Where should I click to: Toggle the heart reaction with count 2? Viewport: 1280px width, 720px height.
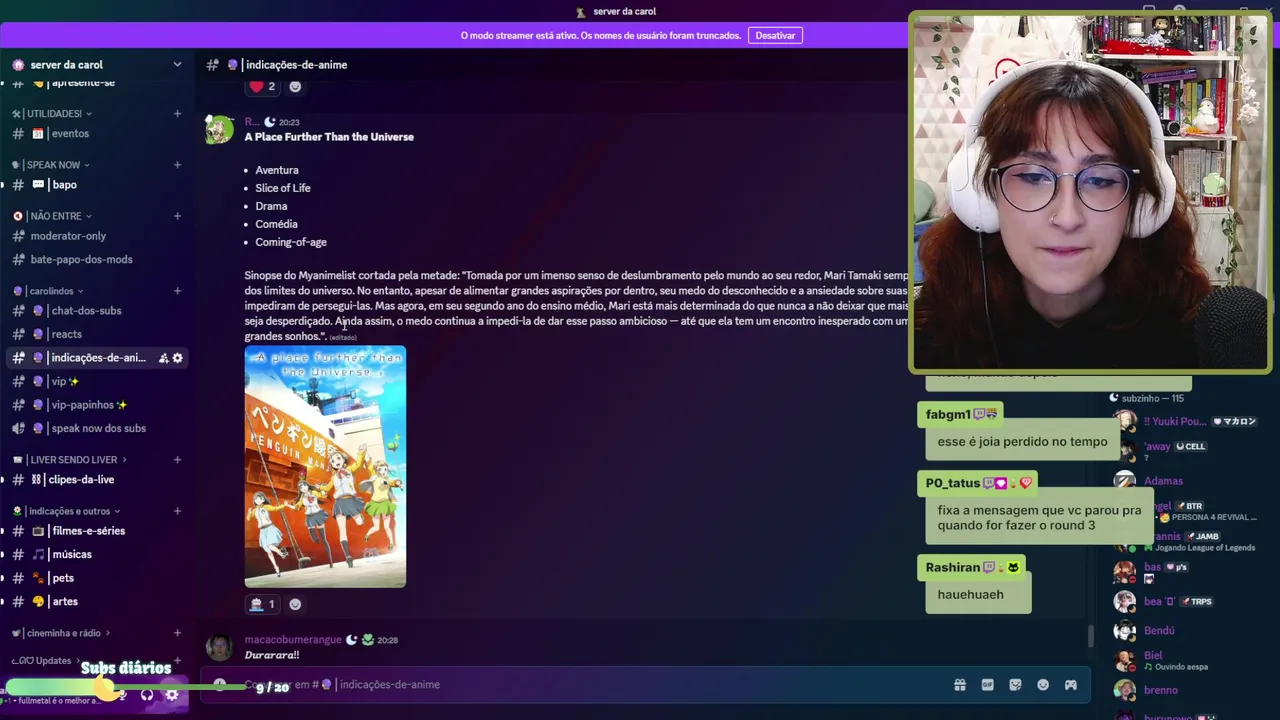(x=262, y=86)
